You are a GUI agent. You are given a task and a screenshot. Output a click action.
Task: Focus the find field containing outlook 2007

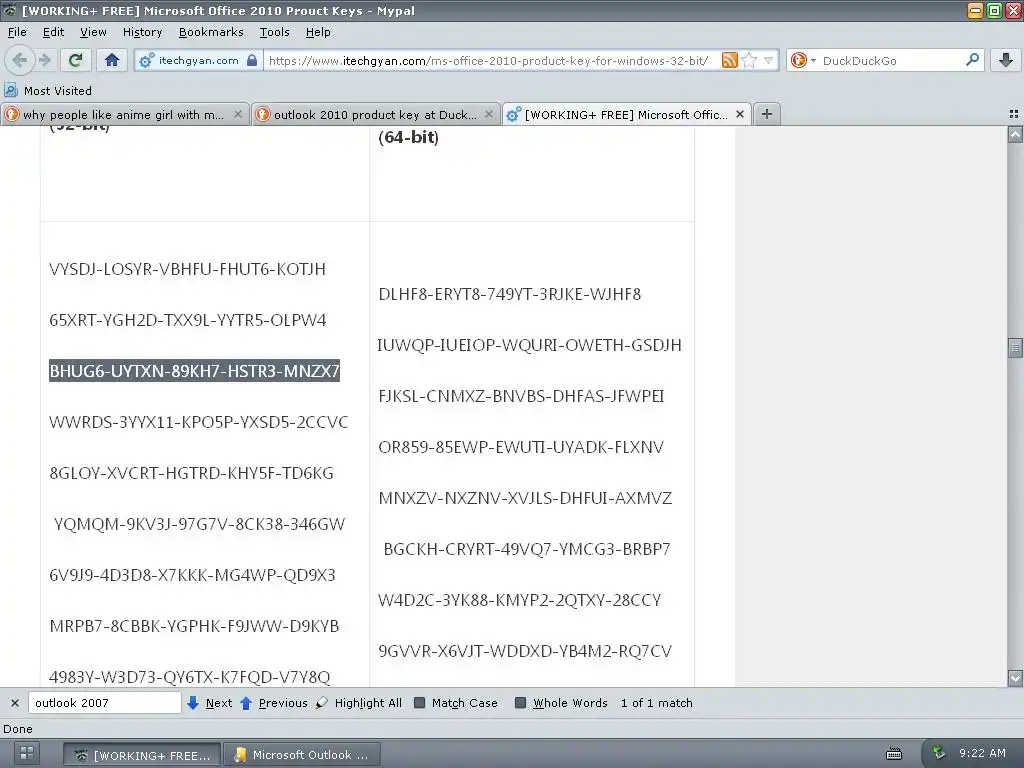pos(104,703)
